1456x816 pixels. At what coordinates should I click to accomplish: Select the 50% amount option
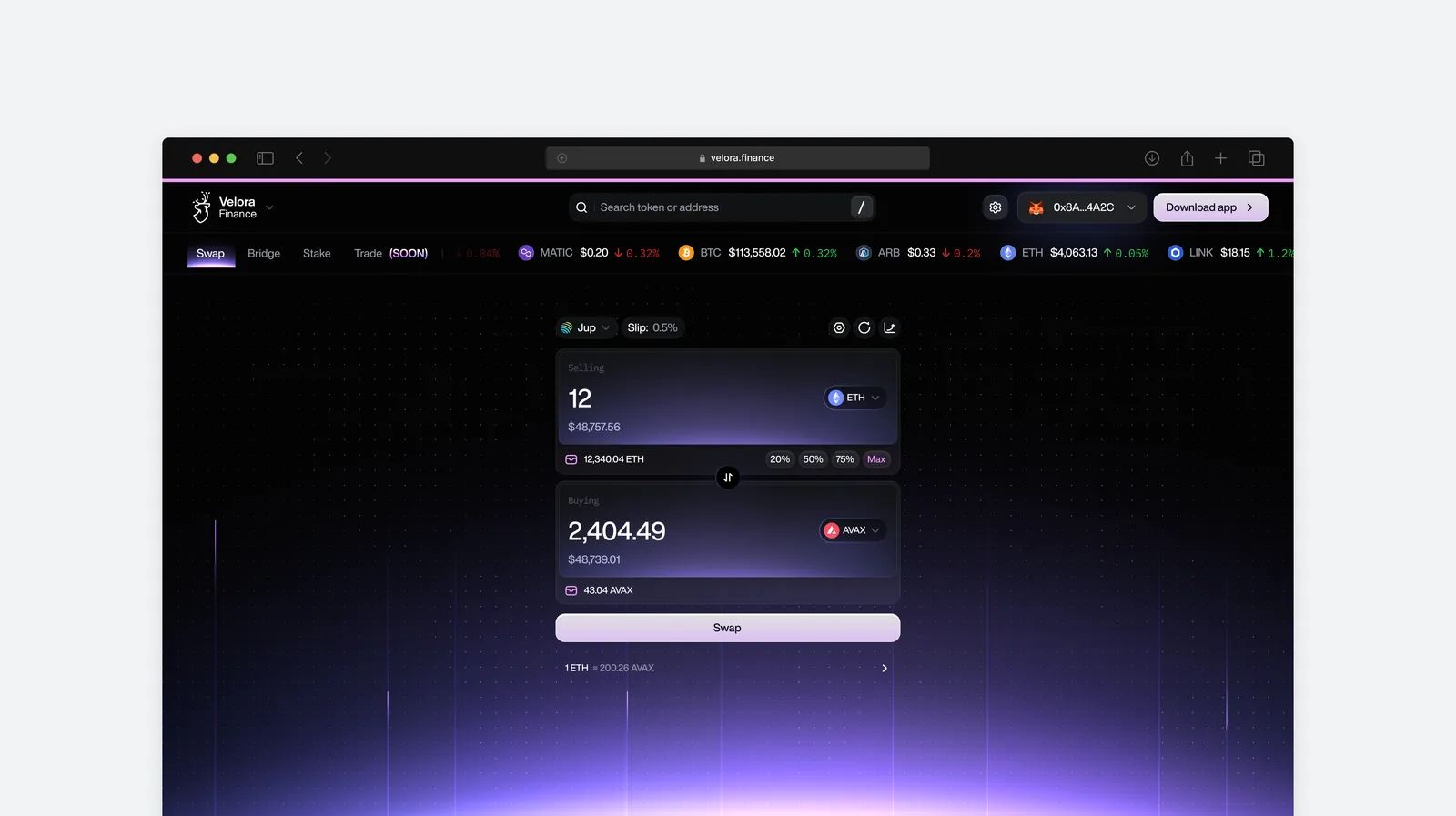click(x=813, y=459)
